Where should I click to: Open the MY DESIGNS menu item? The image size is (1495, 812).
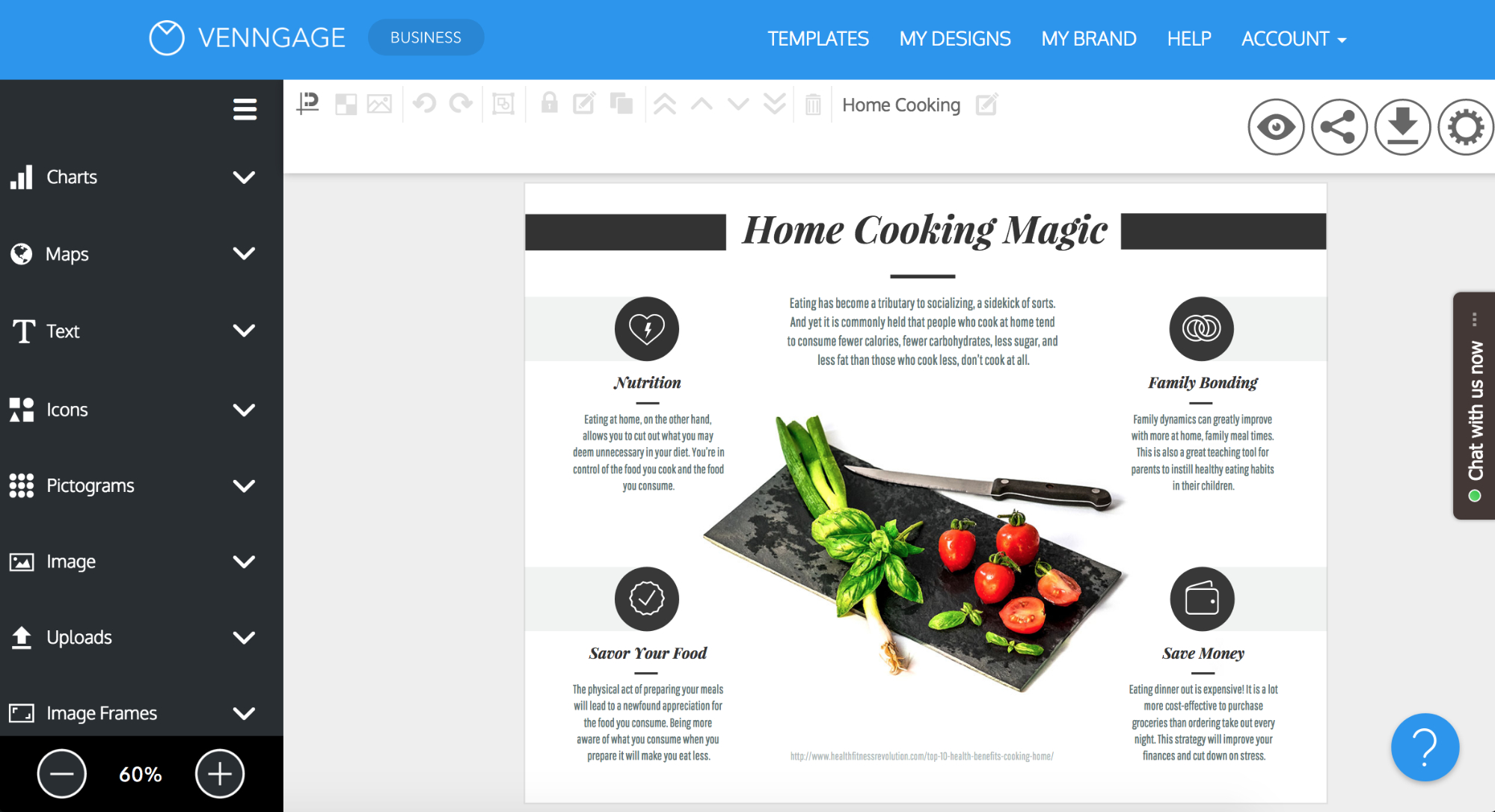coord(955,38)
